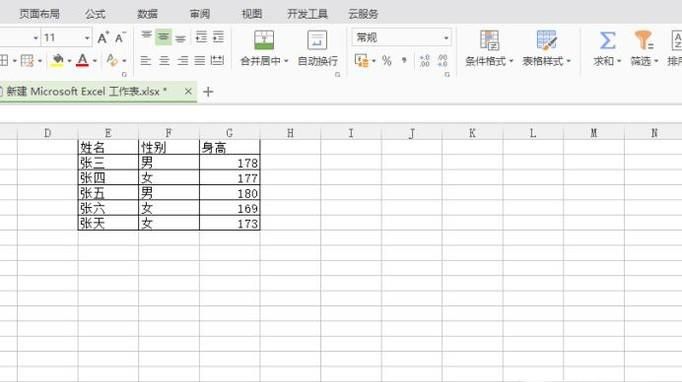Viewport: 682px width, 382px height.
Task: Click the 条件格式 conditional formatting icon
Action: pos(489,40)
